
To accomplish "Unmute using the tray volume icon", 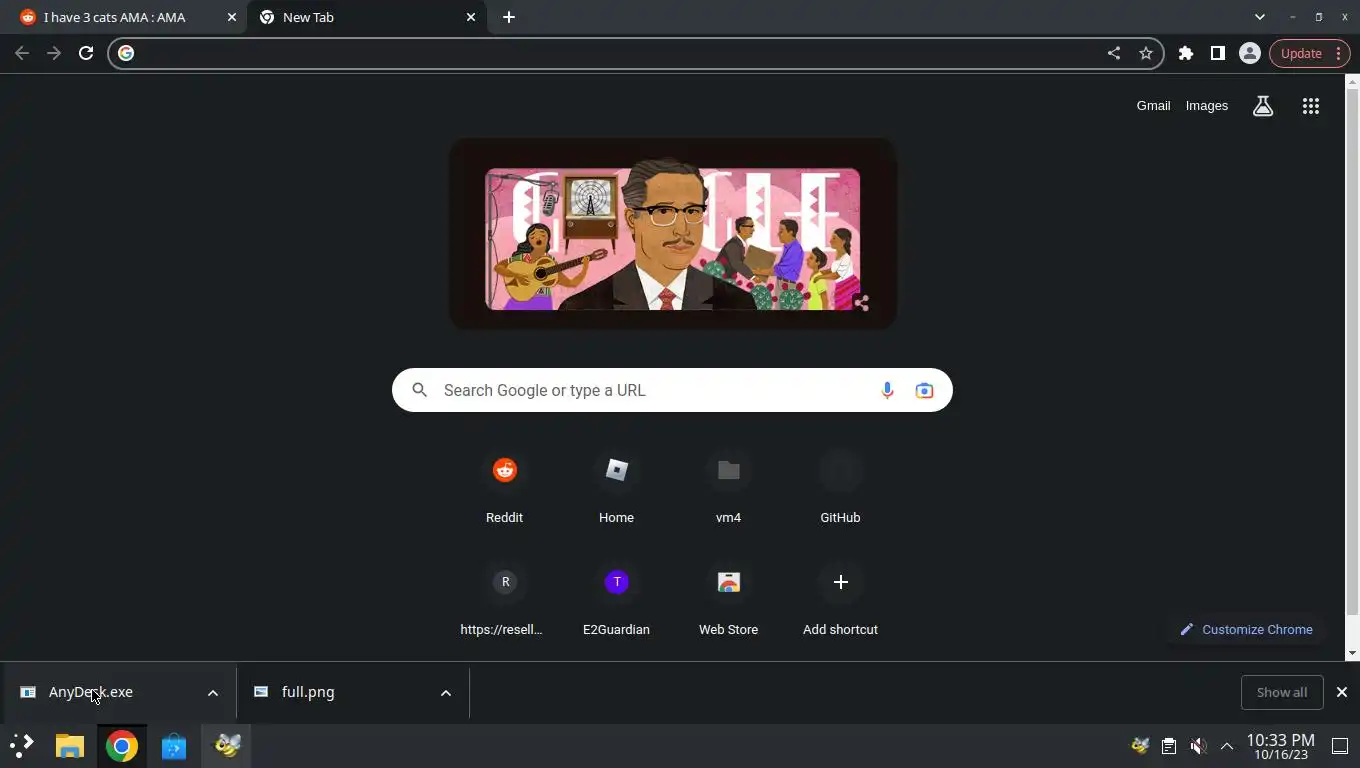I will click(x=1198, y=746).
